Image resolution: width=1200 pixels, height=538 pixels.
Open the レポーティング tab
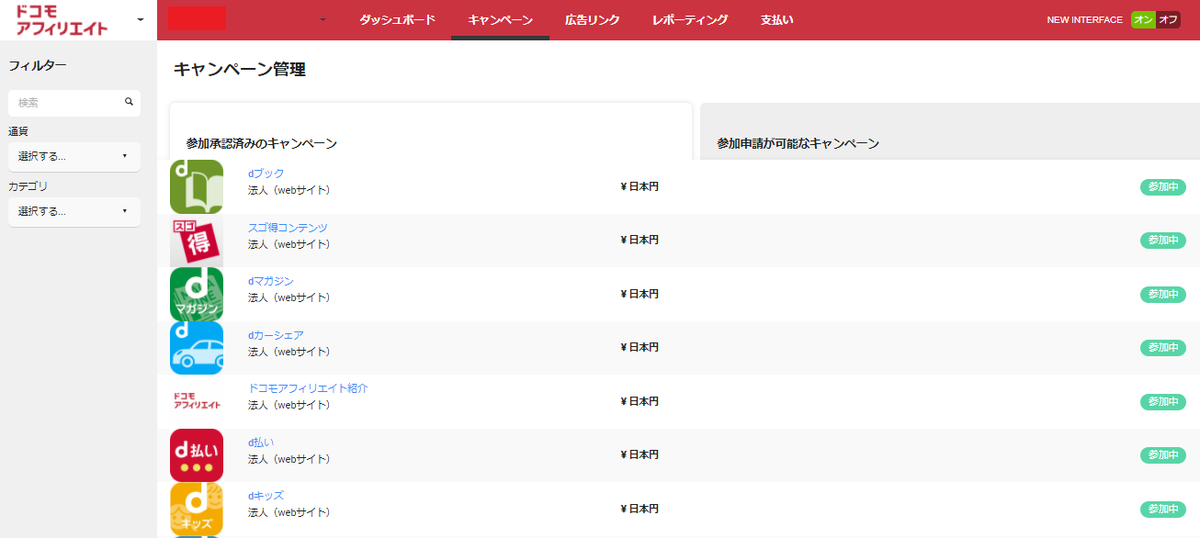(x=690, y=20)
